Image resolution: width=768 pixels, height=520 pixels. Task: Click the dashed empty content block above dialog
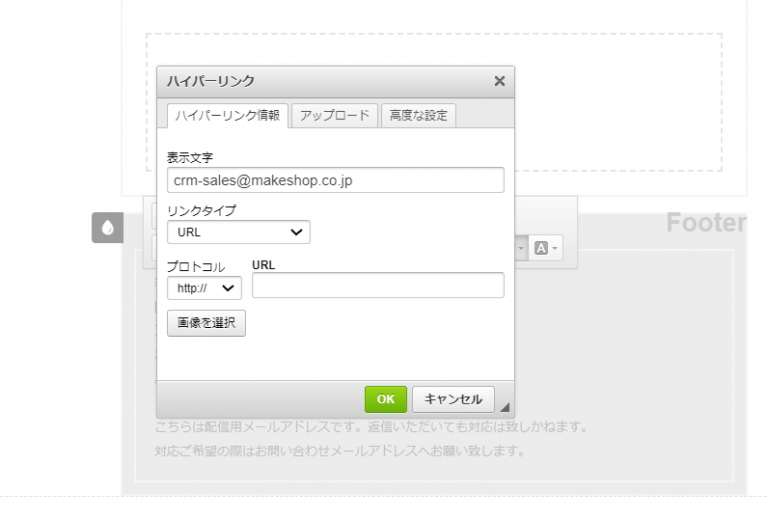[620, 100]
